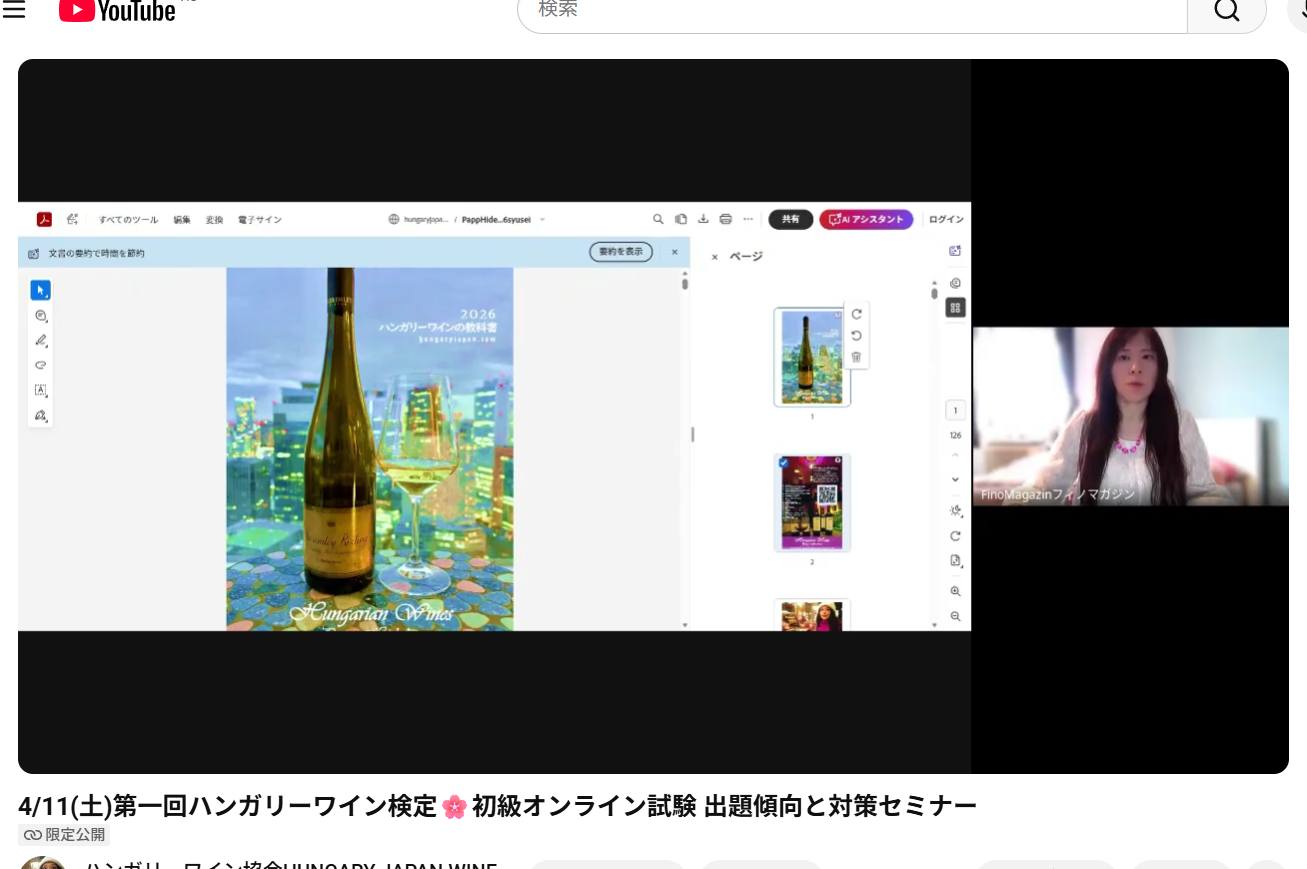
Task: Open the すべてのツール menu
Action: (128, 219)
